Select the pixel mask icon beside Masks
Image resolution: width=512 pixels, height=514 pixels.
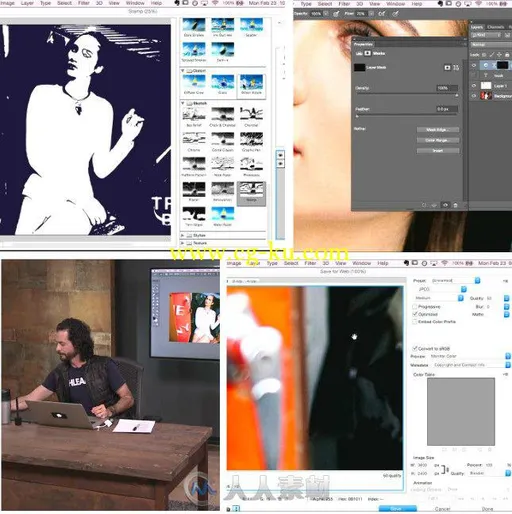pyautogui.click(x=367, y=53)
